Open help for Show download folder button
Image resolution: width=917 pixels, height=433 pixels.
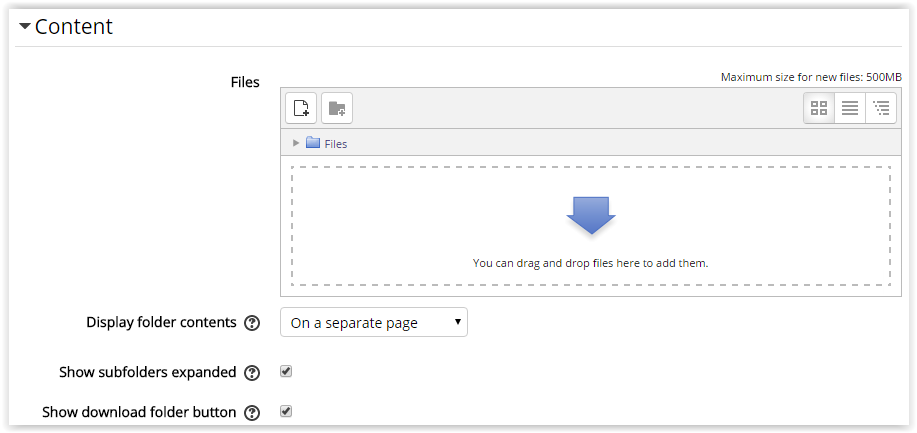(x=251, y=413)
